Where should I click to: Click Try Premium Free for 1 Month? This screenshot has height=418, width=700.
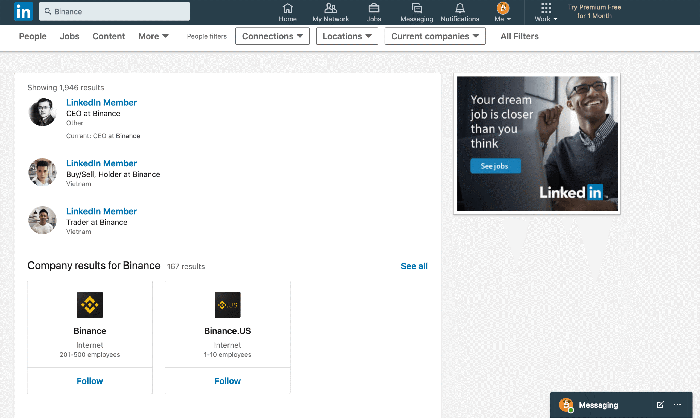(x=594, y=12)
